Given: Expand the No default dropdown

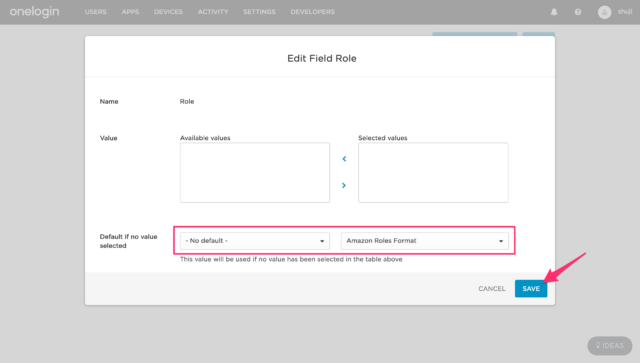Looking at the screenshot, I should coord(255,241).
